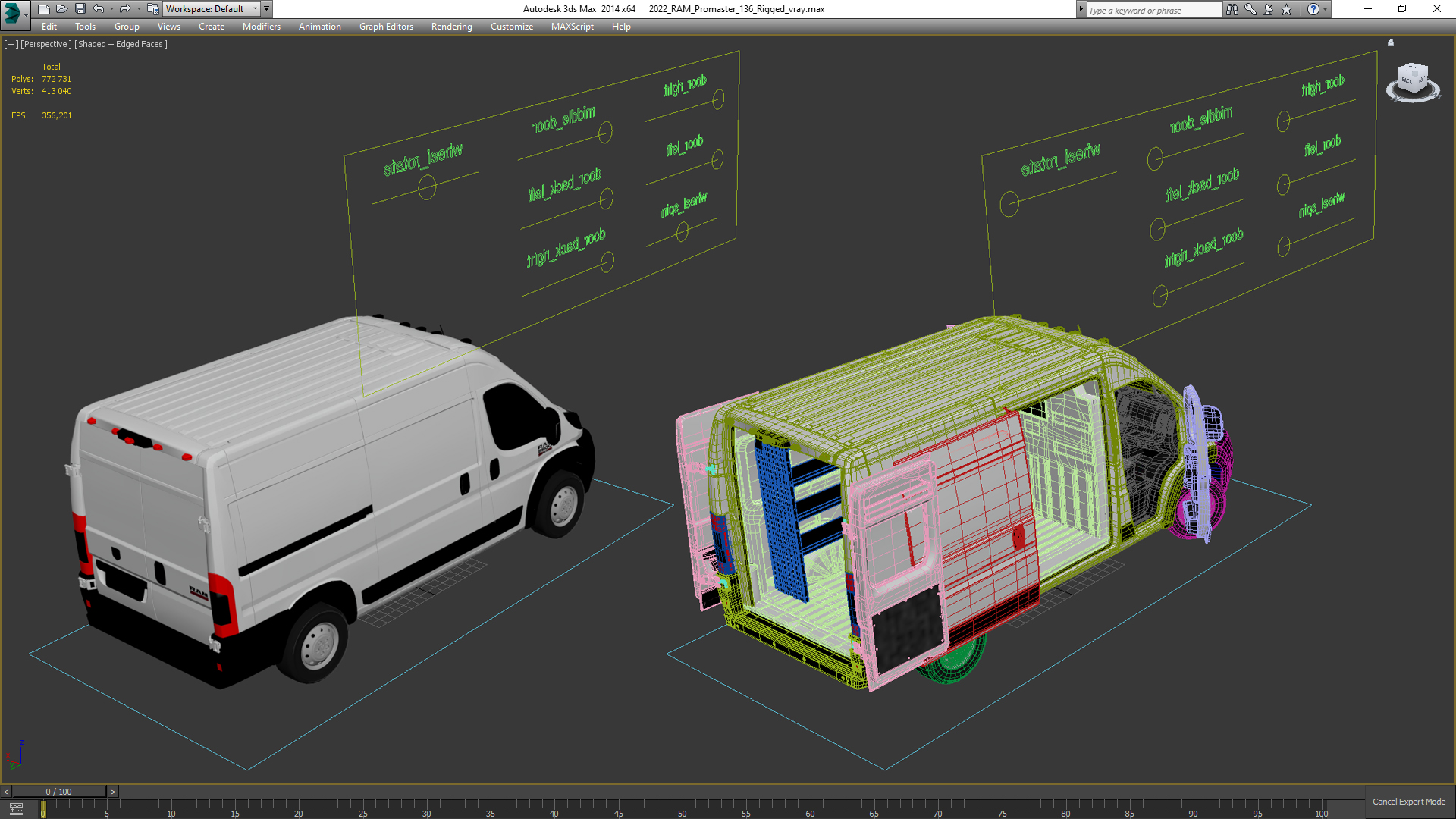Select left rig wheel_rotate slider circle
The height and width of the screenshot is (819, 1456).
[x=427, y=187]
